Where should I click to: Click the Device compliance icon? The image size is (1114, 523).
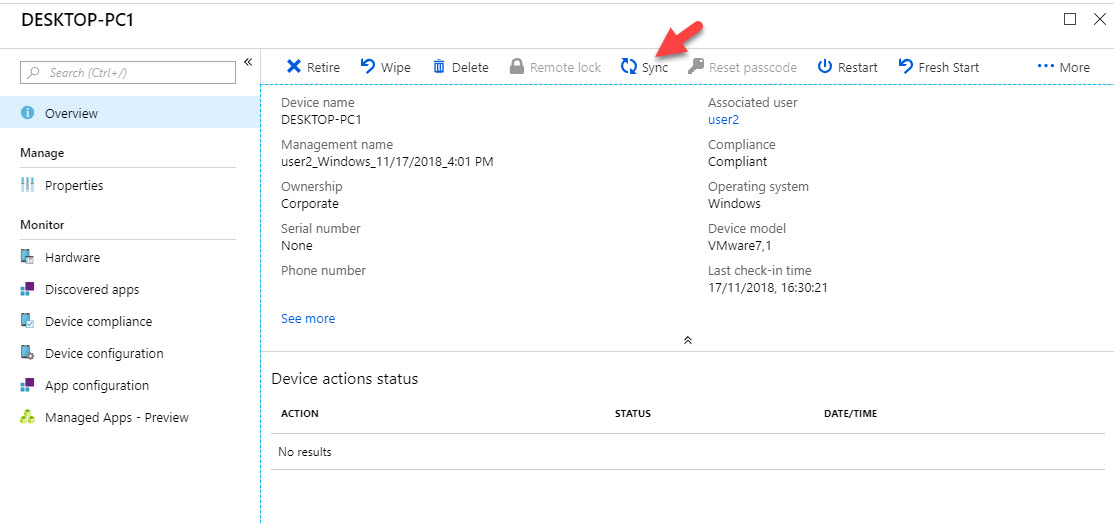(28, 321)
